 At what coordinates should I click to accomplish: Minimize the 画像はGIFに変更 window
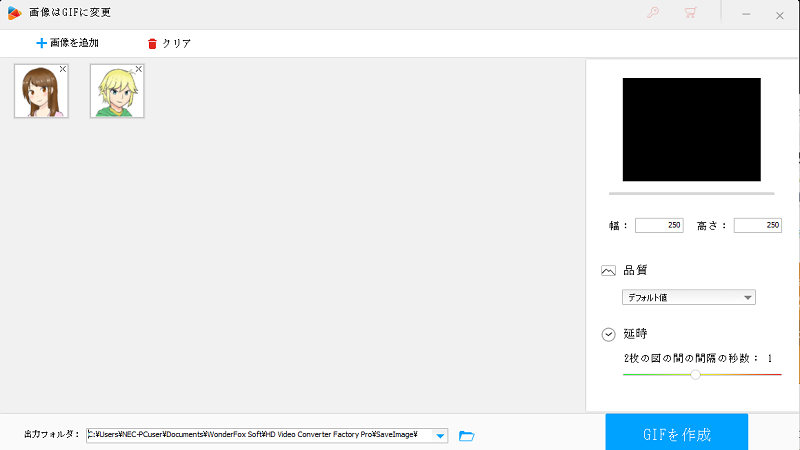tap(746, 14)
